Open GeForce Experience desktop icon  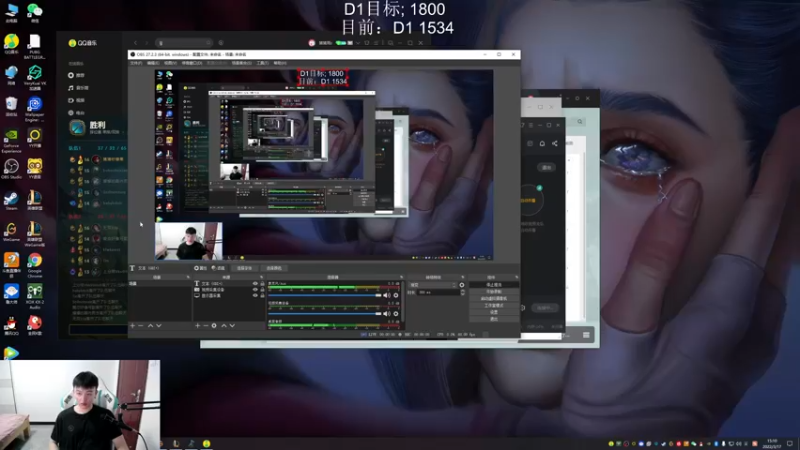(x=11, y=141)
